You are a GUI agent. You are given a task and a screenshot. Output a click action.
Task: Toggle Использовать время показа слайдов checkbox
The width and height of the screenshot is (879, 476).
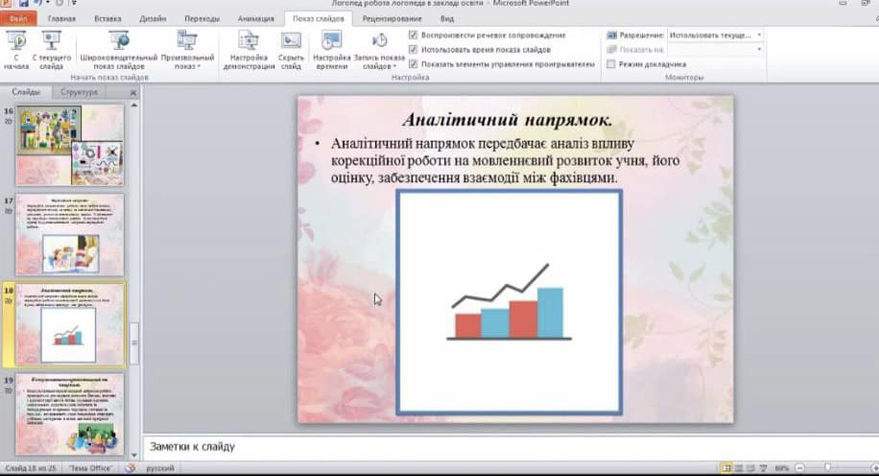[x=414, y=49]
